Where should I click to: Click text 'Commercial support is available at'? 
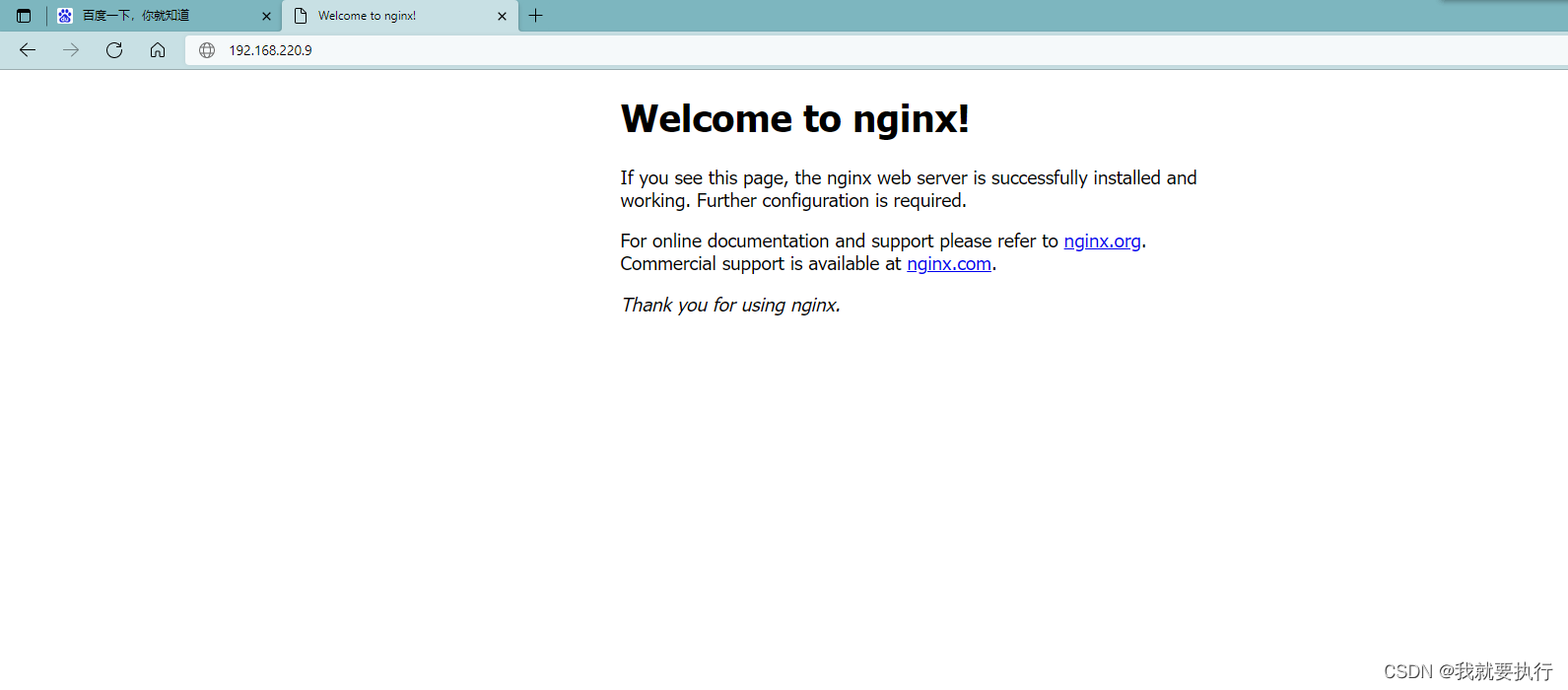(x=761, y=264)
